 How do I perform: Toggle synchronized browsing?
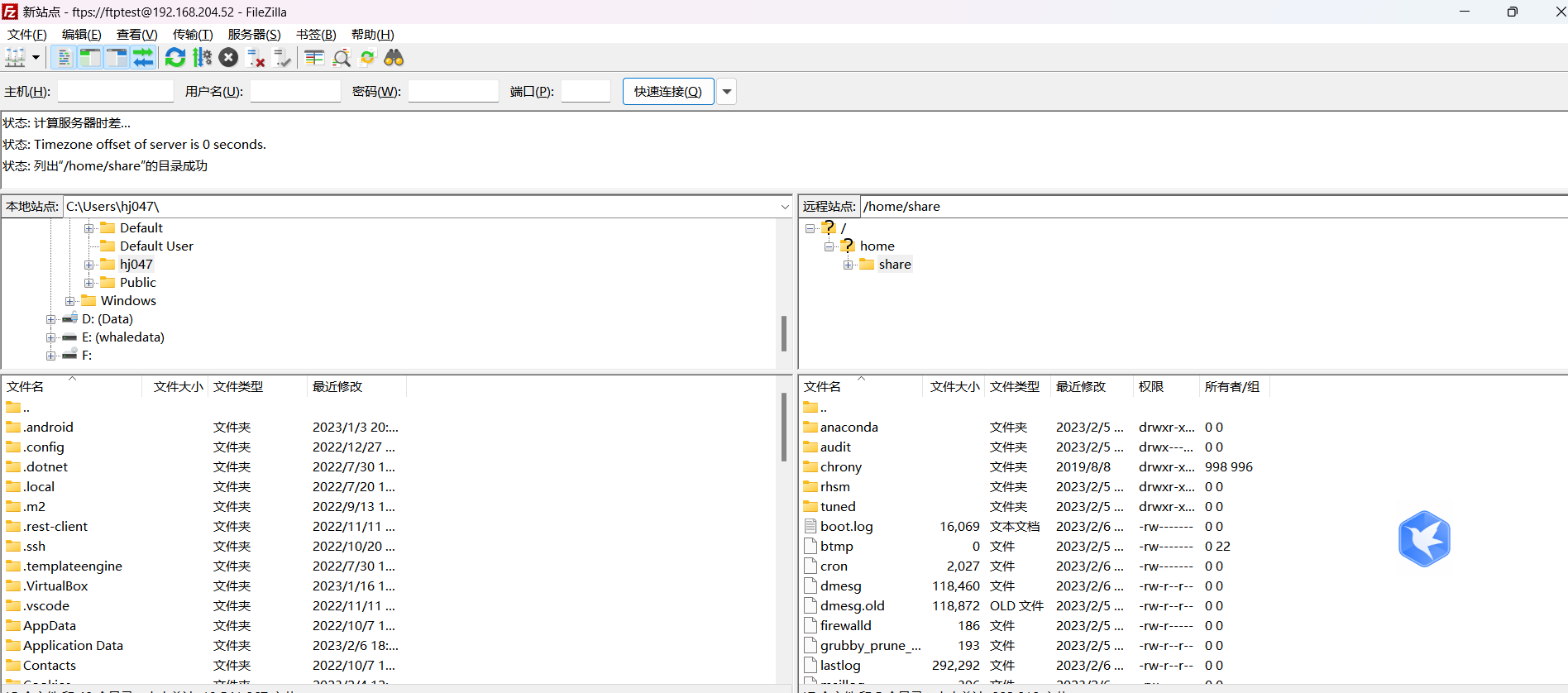coord(368,58)
